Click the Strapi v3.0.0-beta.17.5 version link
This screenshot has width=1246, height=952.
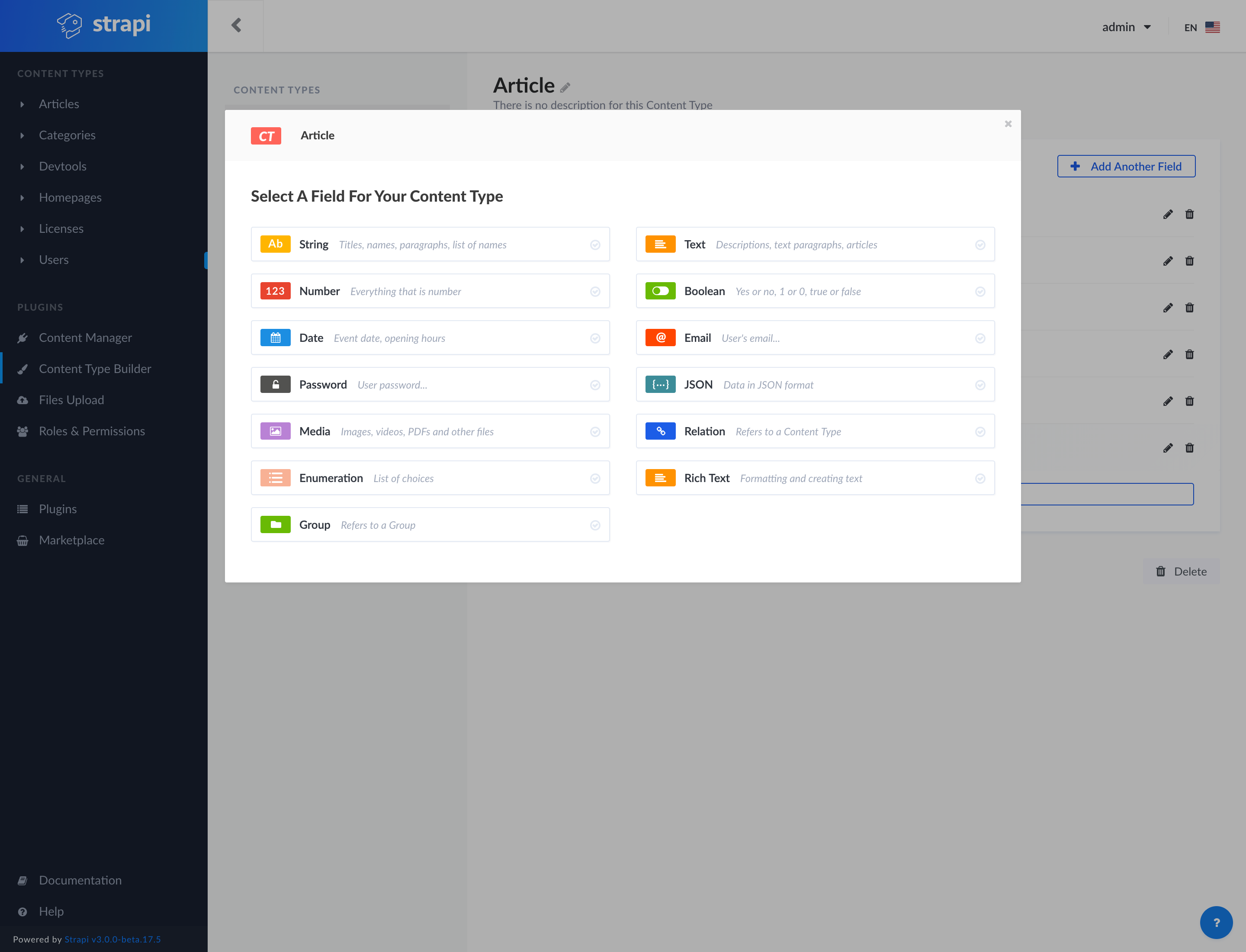tap(113, 939)
